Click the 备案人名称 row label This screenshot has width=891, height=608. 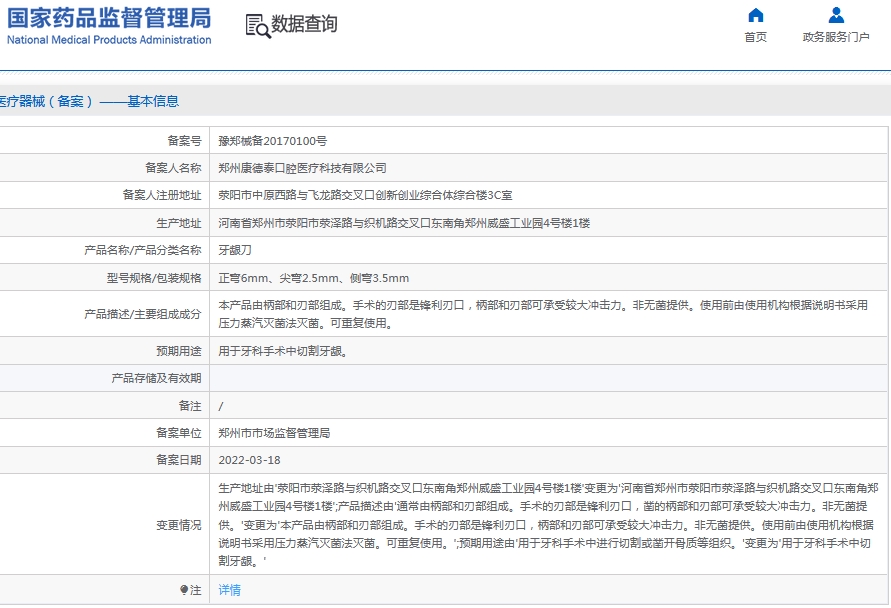(173, 168)
